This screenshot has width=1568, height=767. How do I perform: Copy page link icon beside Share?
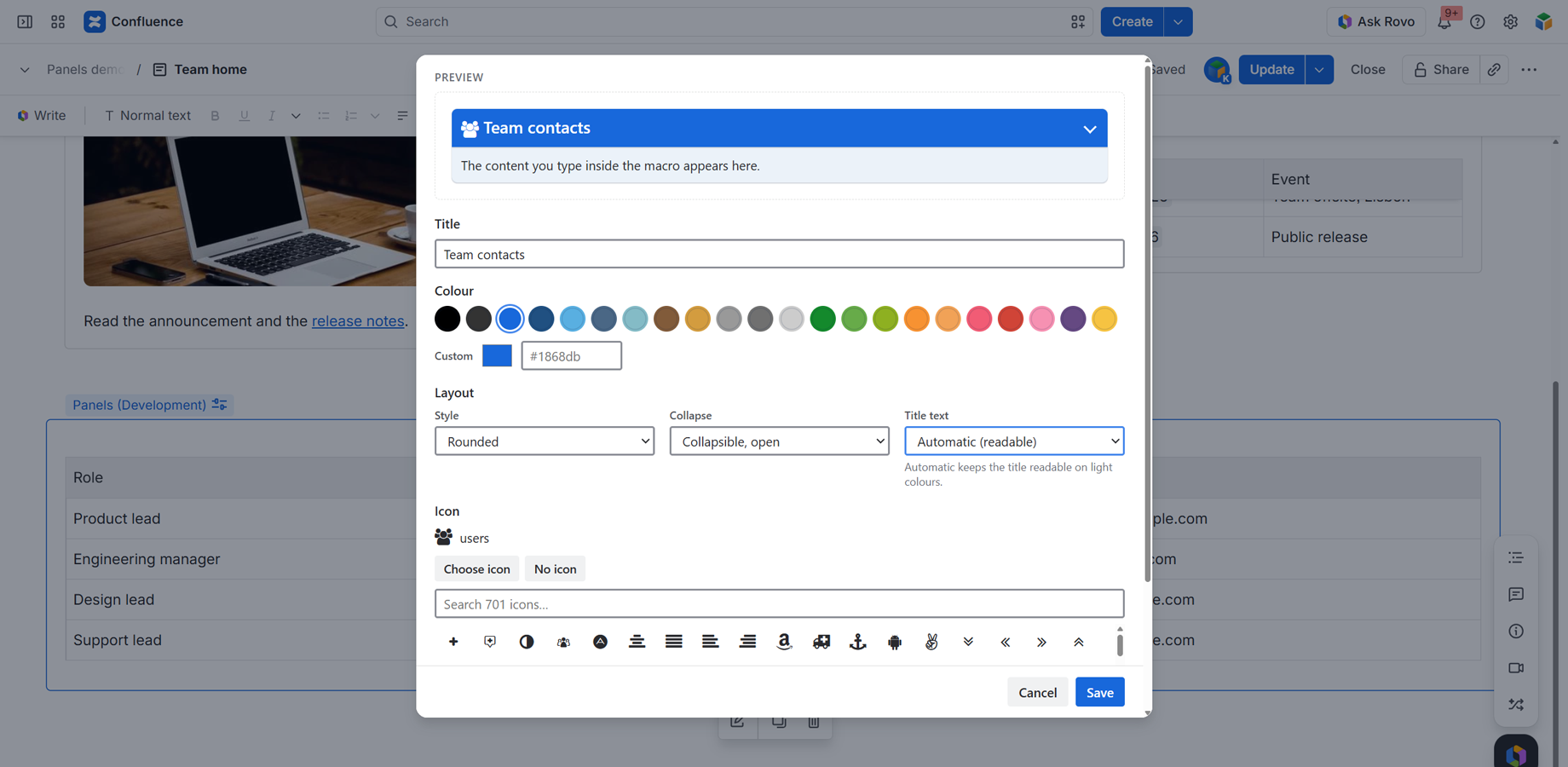click(x=1494, y=70)
